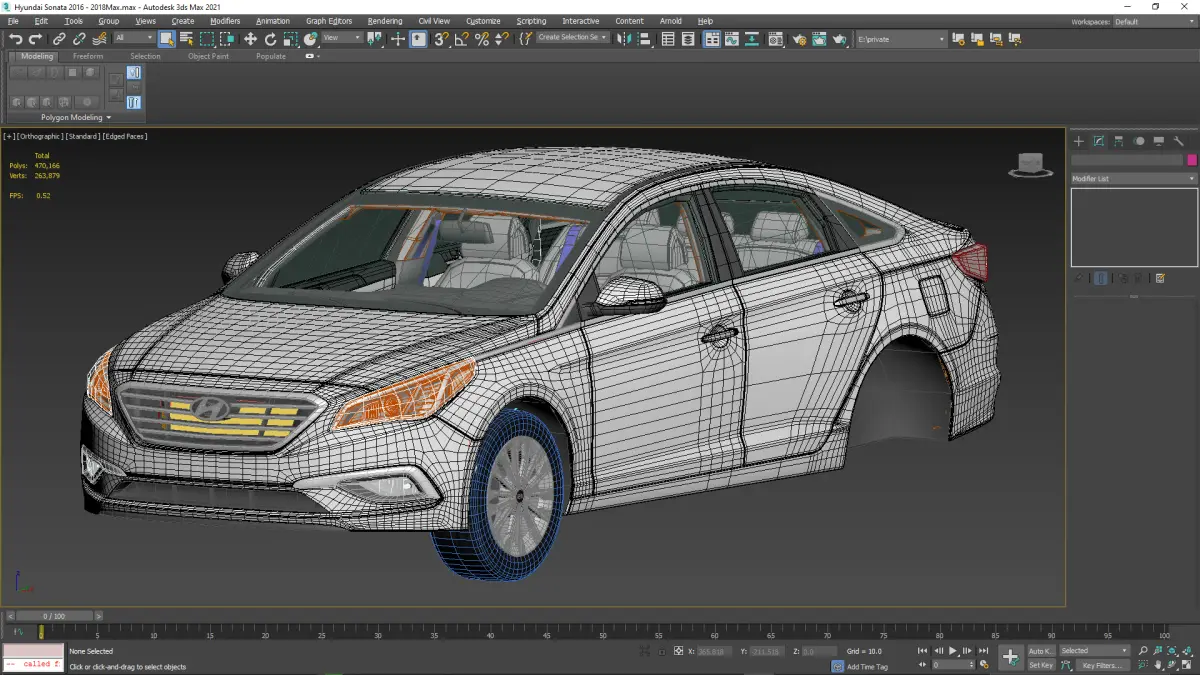
Task: Open the selection filter All dropdown
Action: pyautogui.click(x=133, y=38)
